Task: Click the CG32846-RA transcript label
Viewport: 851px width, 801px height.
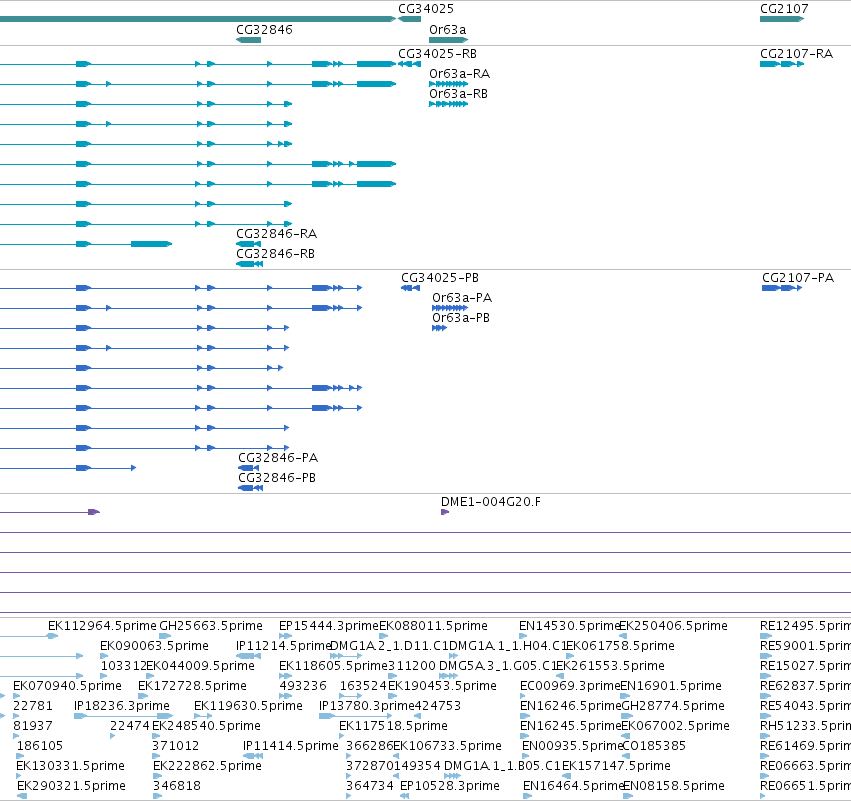Action: coord(276,234)
